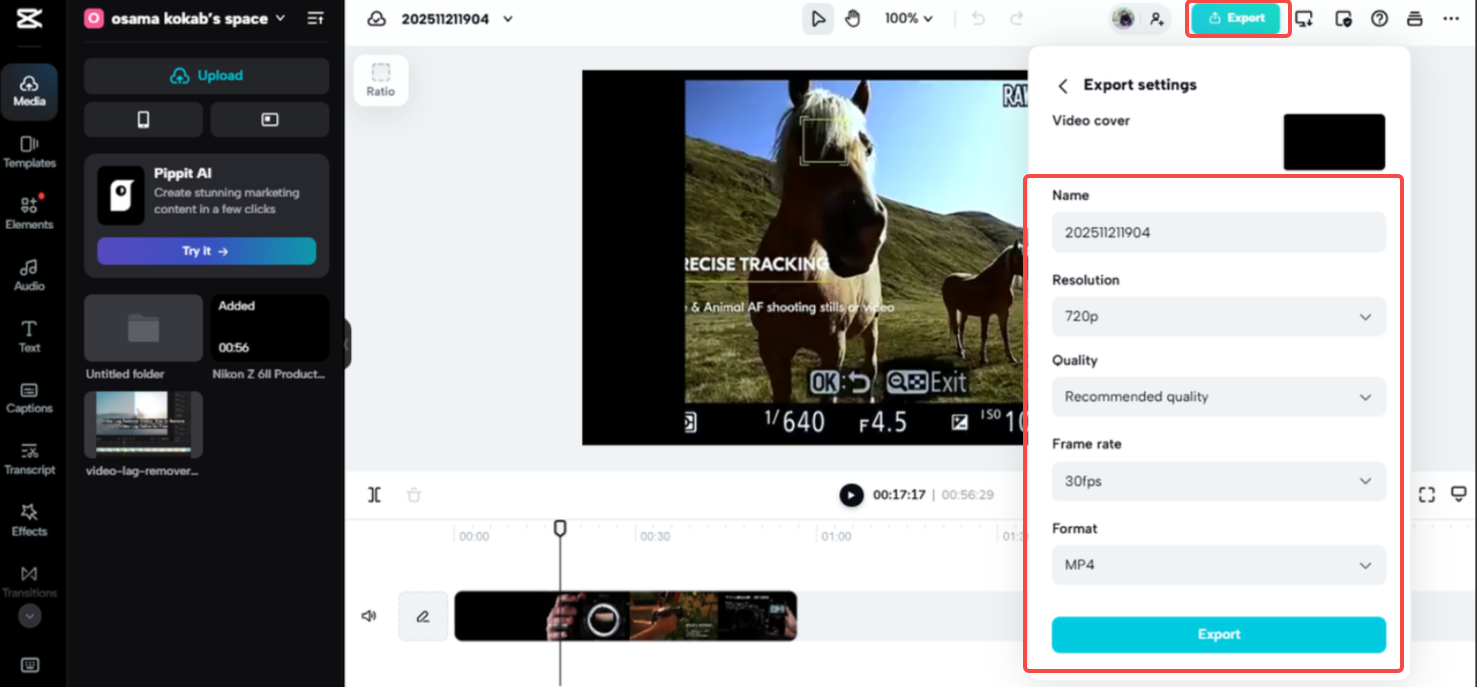This screenshot has width=1477, height=687.
Task: Click the undo icon
Action: [977, 17]
